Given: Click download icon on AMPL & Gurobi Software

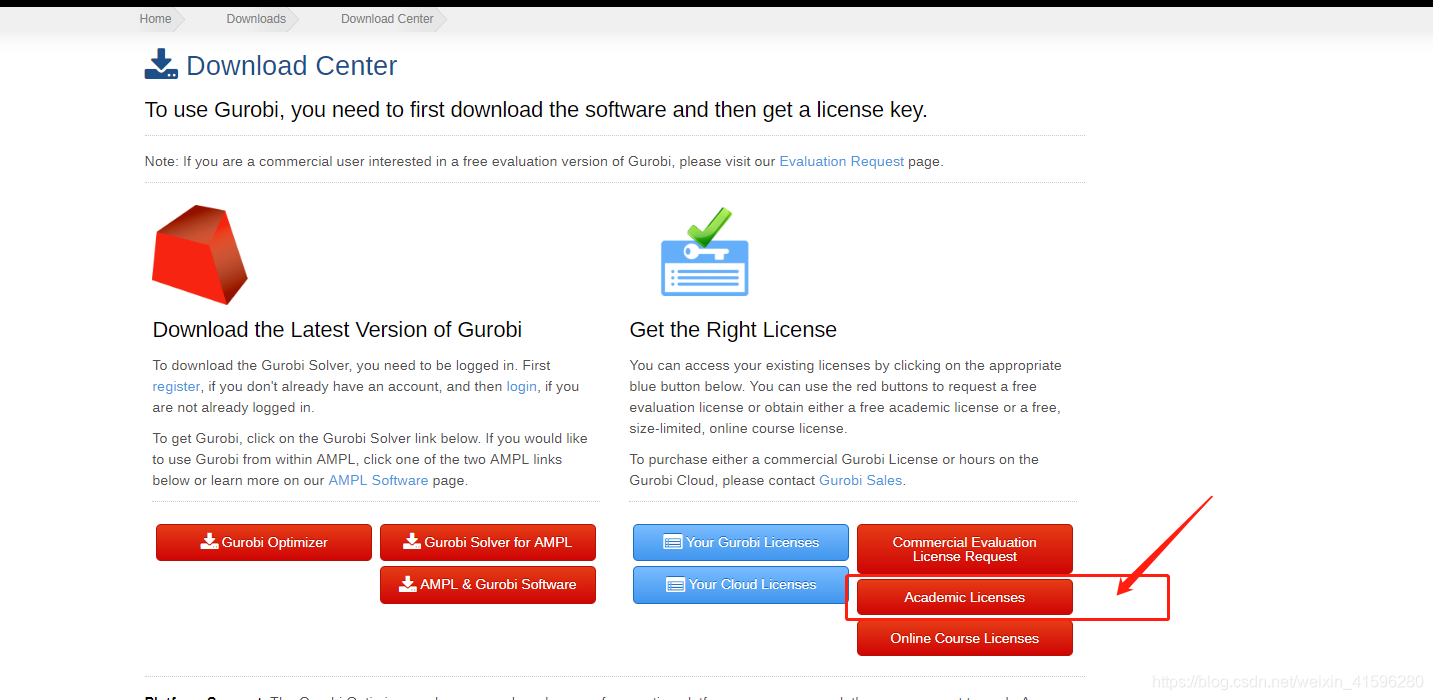Looking at the screenshot, I should pos(408,583).
